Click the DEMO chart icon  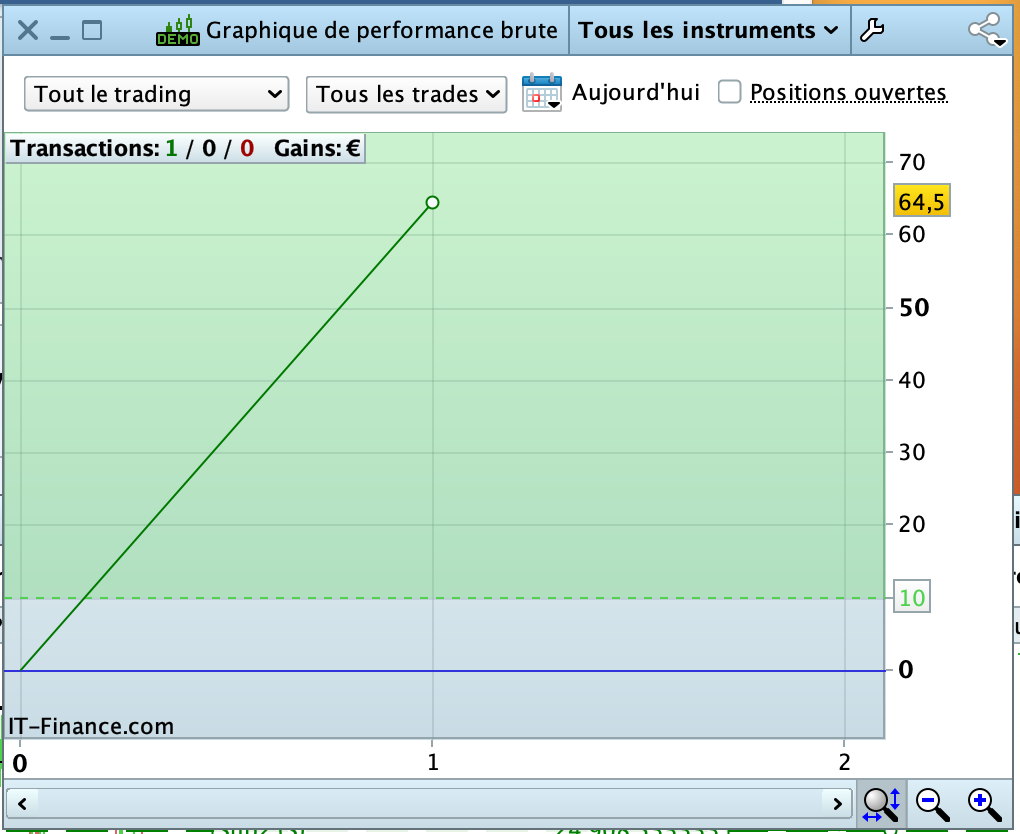(178, 31)
